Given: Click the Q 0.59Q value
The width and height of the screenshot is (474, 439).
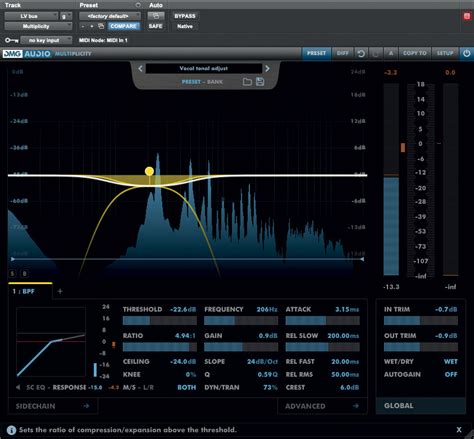Looking at the screenshot, I should coord(267,374).
